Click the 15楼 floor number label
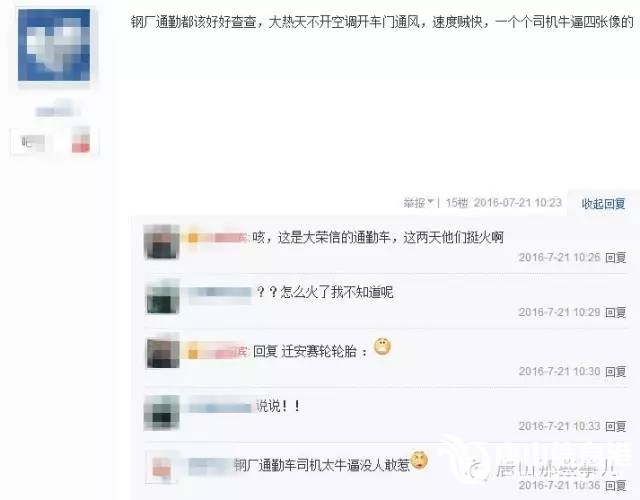 [x=457, y=203]
